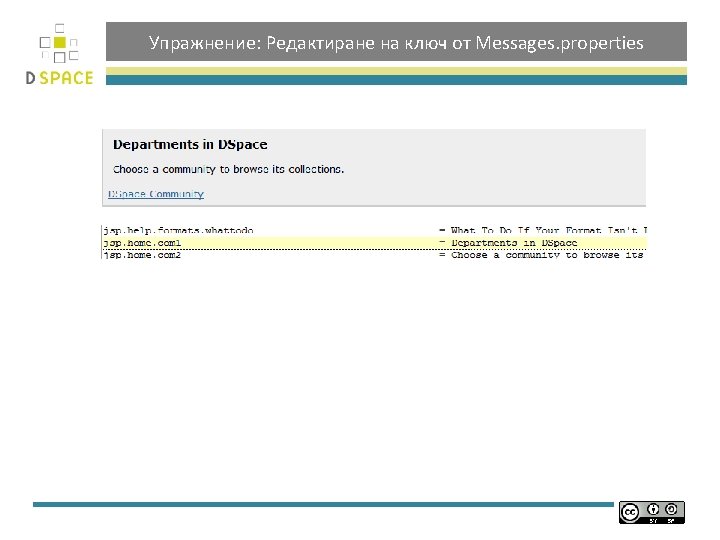720x540 pixels.
Task: Select the jsp.home.com2 key
Action: [x=142, y=255]
